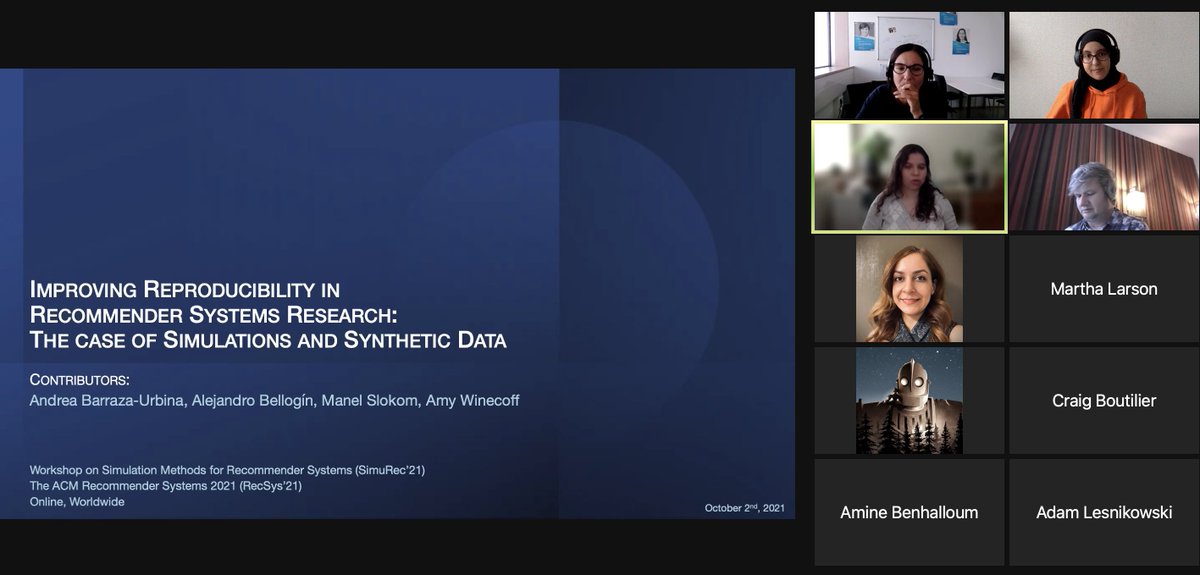Click the 'Contributors:' heading on the slide
This screenshot has height=575, width=1200.
pyautogui.click(x=80, y=380)
